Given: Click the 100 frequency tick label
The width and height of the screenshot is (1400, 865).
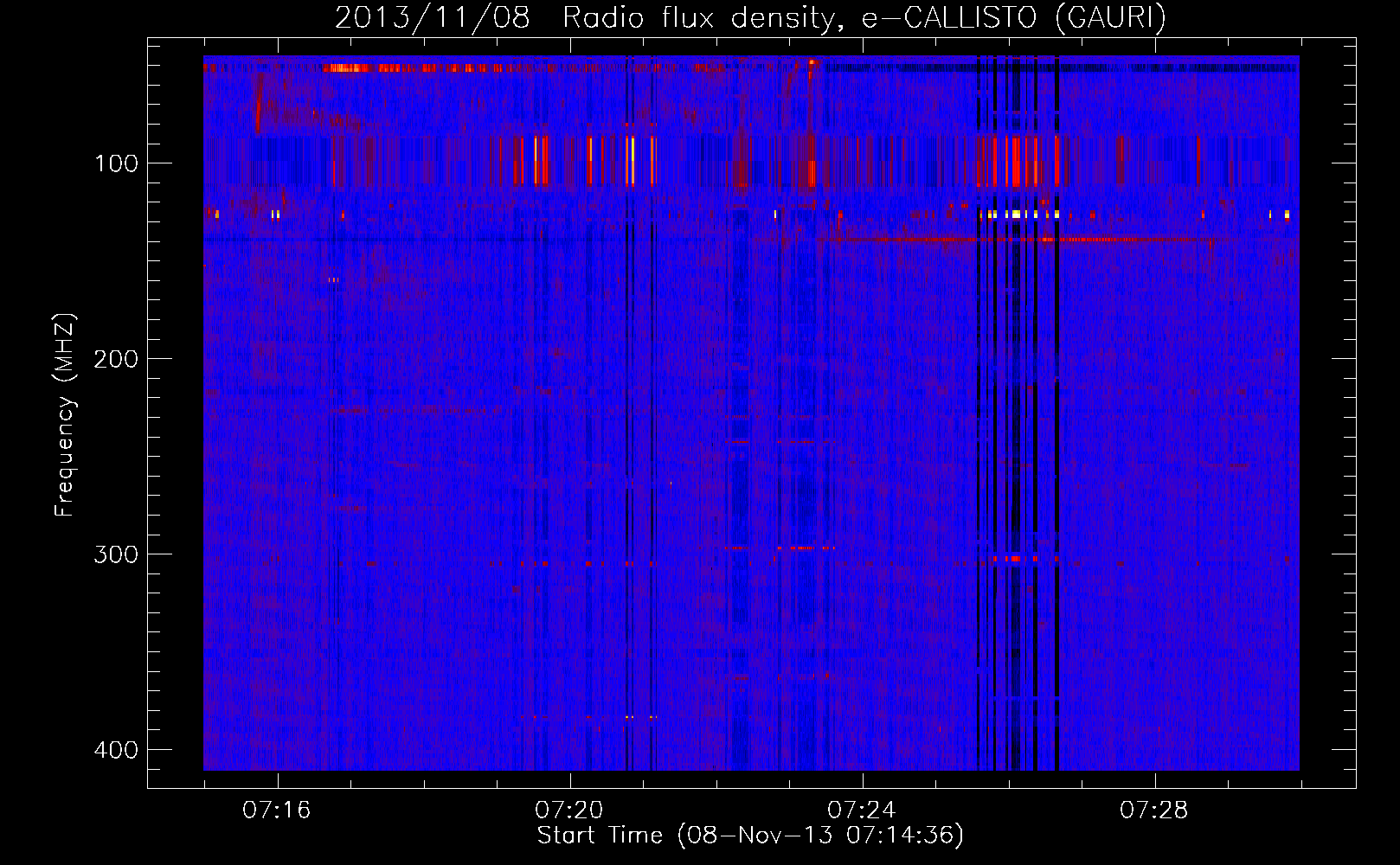Looking at the screenshot, I should point(116,163).
